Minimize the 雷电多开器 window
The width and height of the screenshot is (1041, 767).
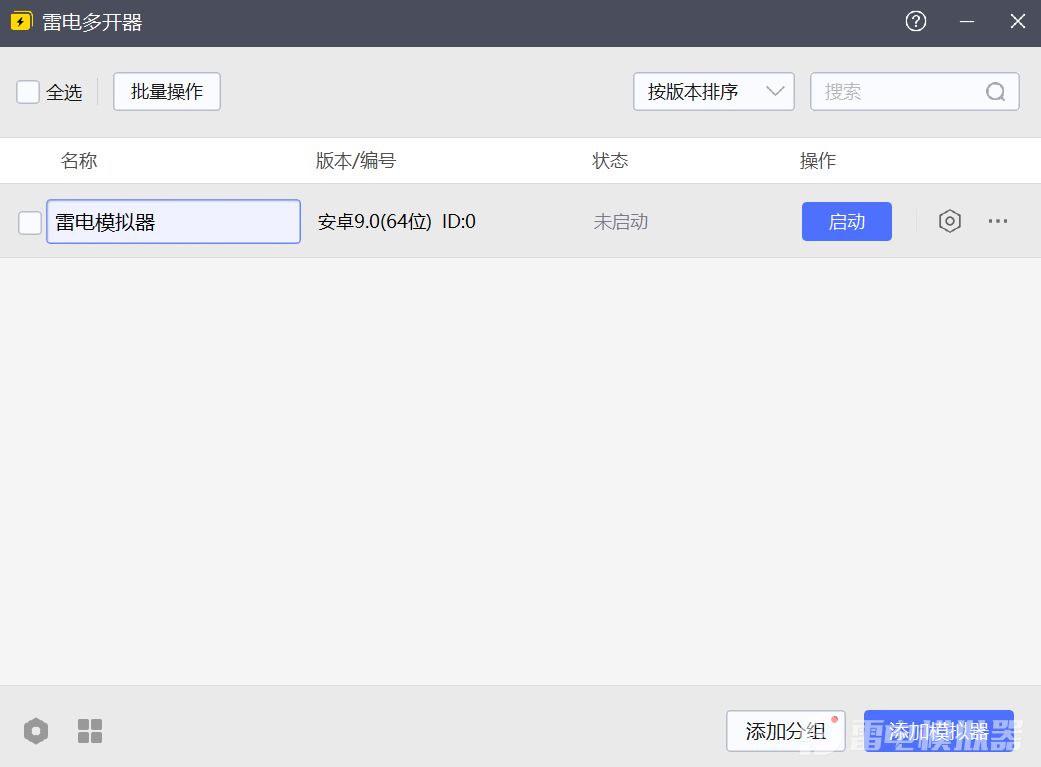tap(966, 22)
